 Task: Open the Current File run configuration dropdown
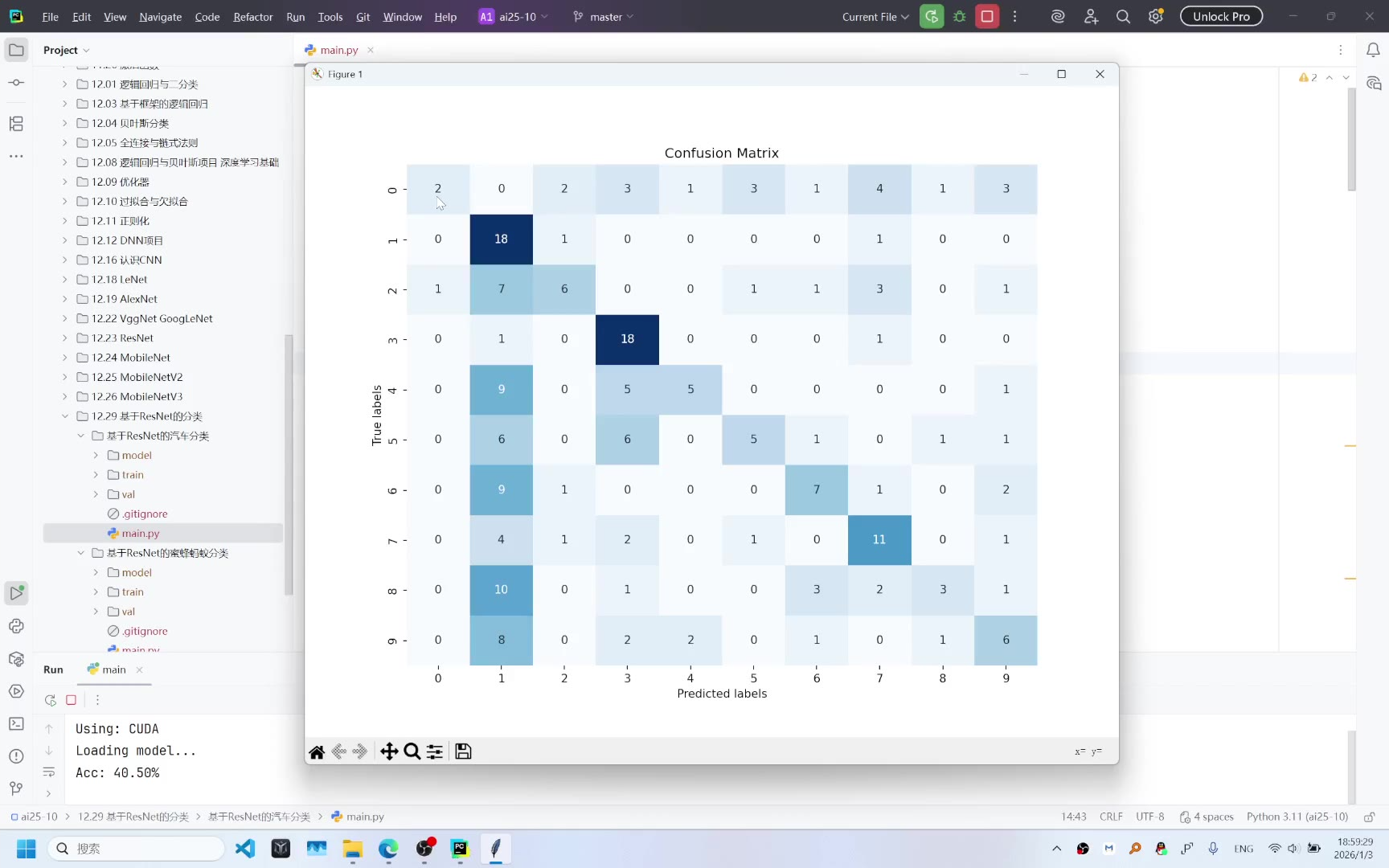875,16
